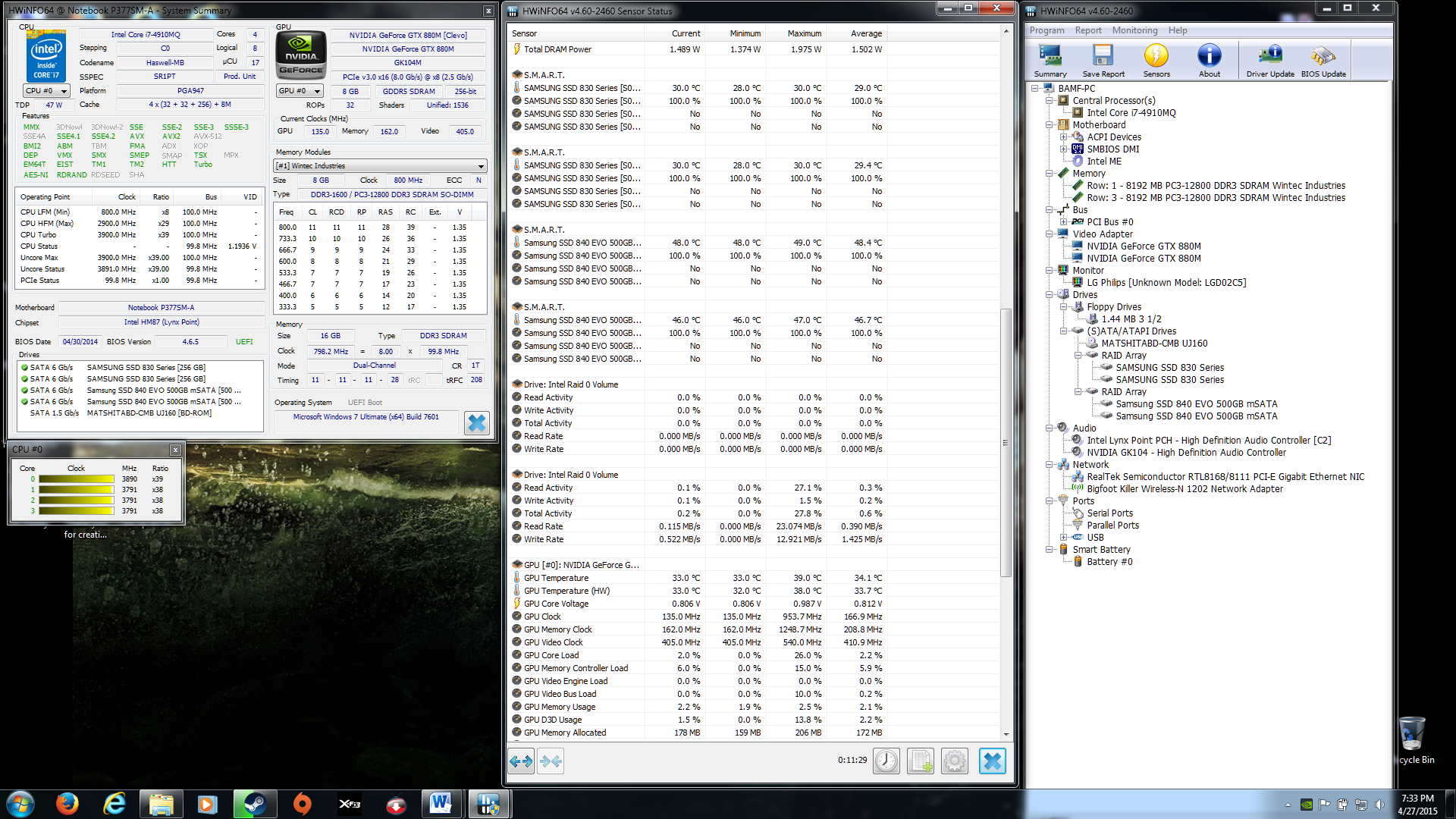Select MATSHITABD-CMB UJ160 drive tree item

coord(1154,344)
